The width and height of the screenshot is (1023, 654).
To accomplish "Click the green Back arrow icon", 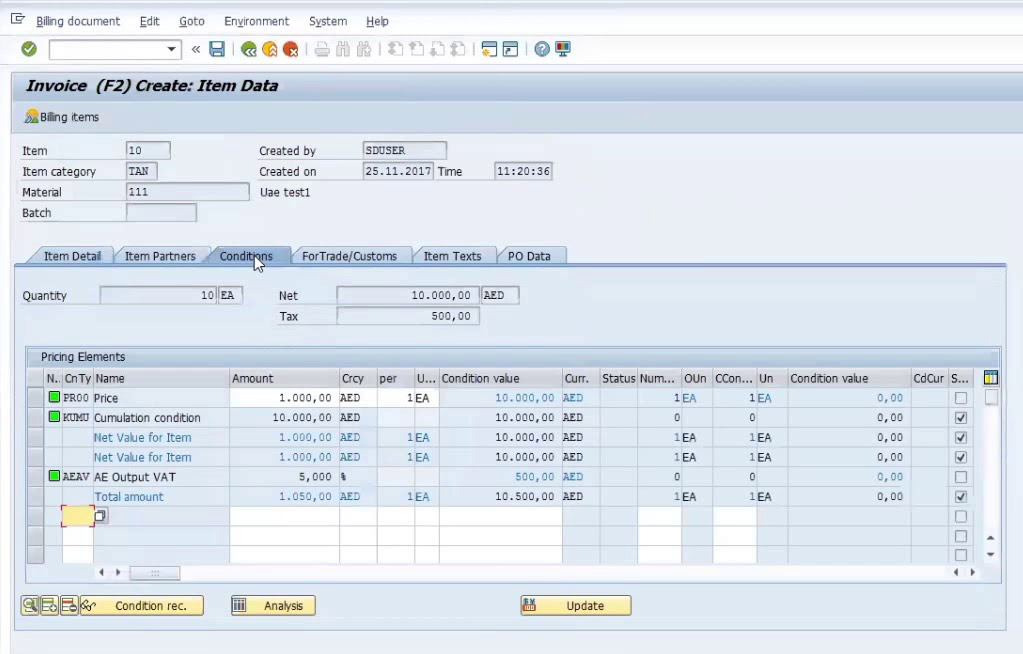I will [249, 49].
